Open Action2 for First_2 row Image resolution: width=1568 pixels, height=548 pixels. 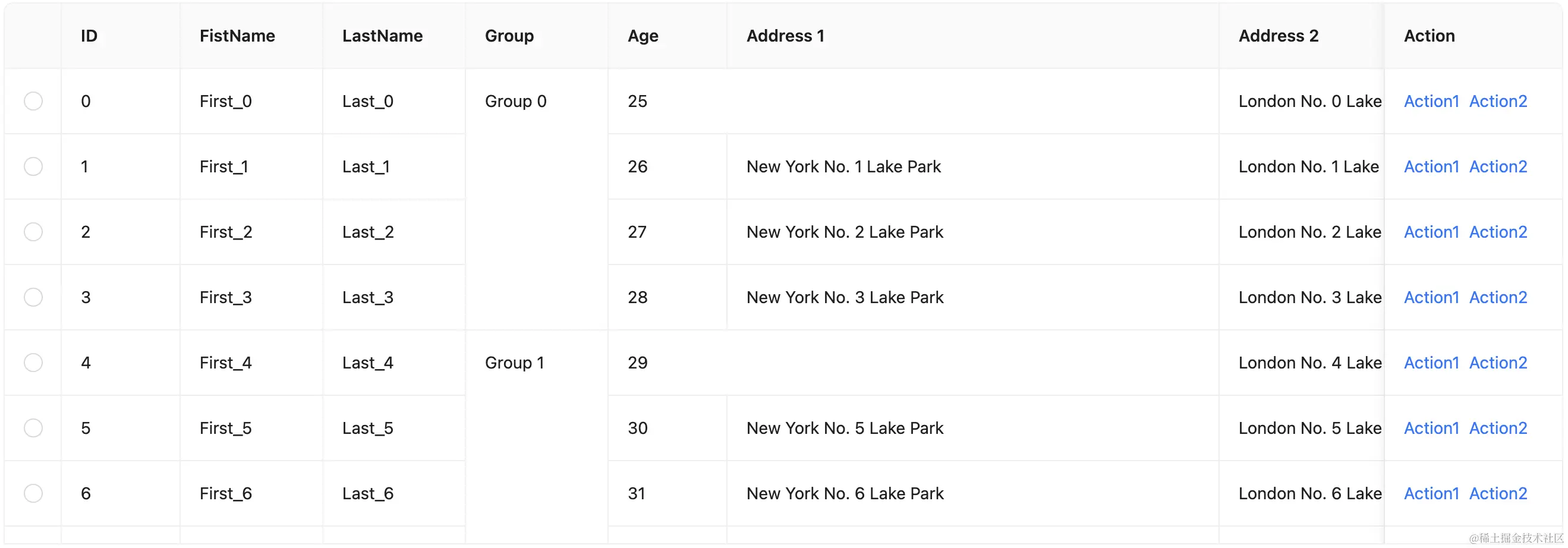(x=1498, y=232)
